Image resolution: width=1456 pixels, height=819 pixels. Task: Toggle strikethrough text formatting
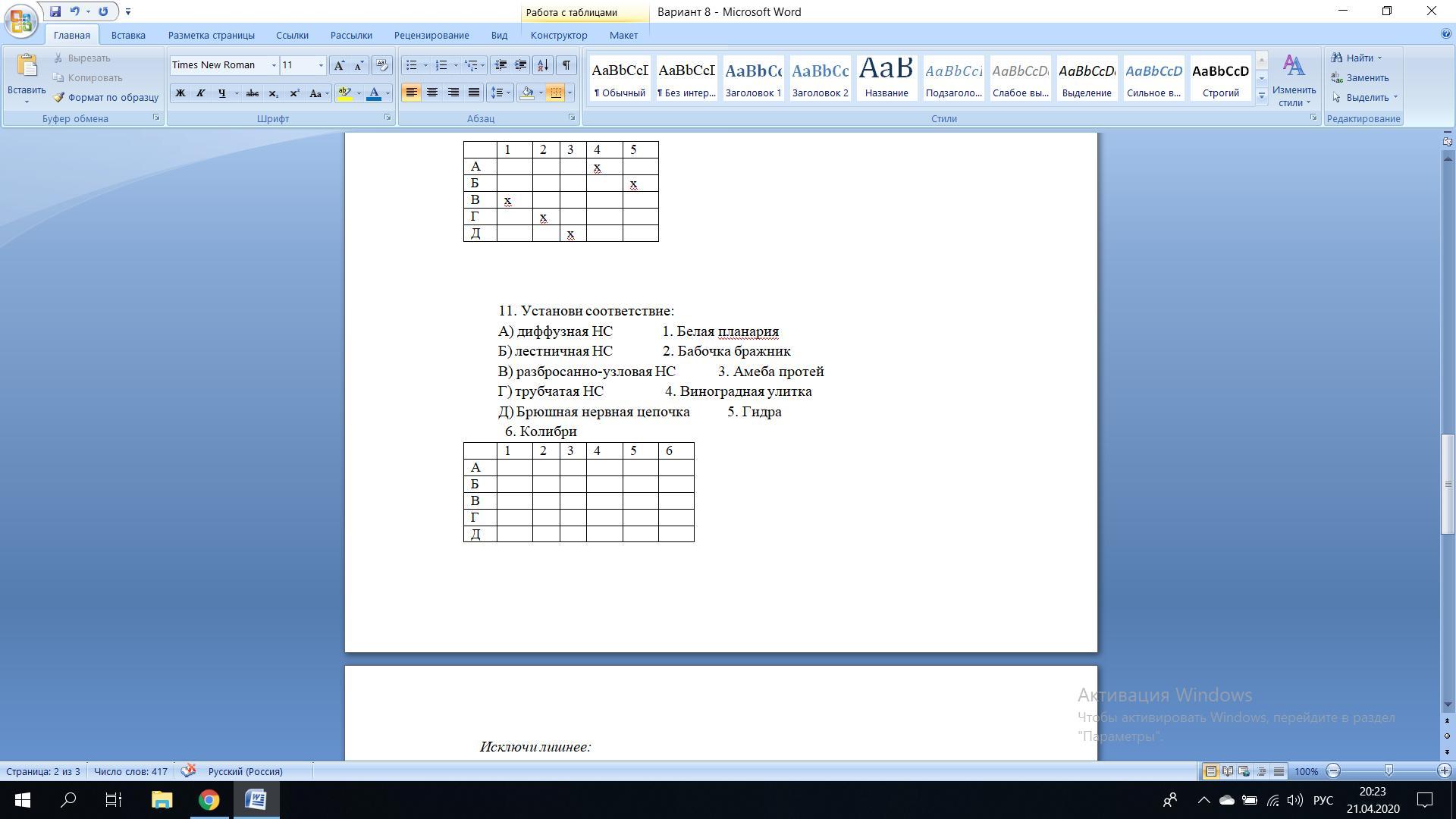click(x=253, y=93)
